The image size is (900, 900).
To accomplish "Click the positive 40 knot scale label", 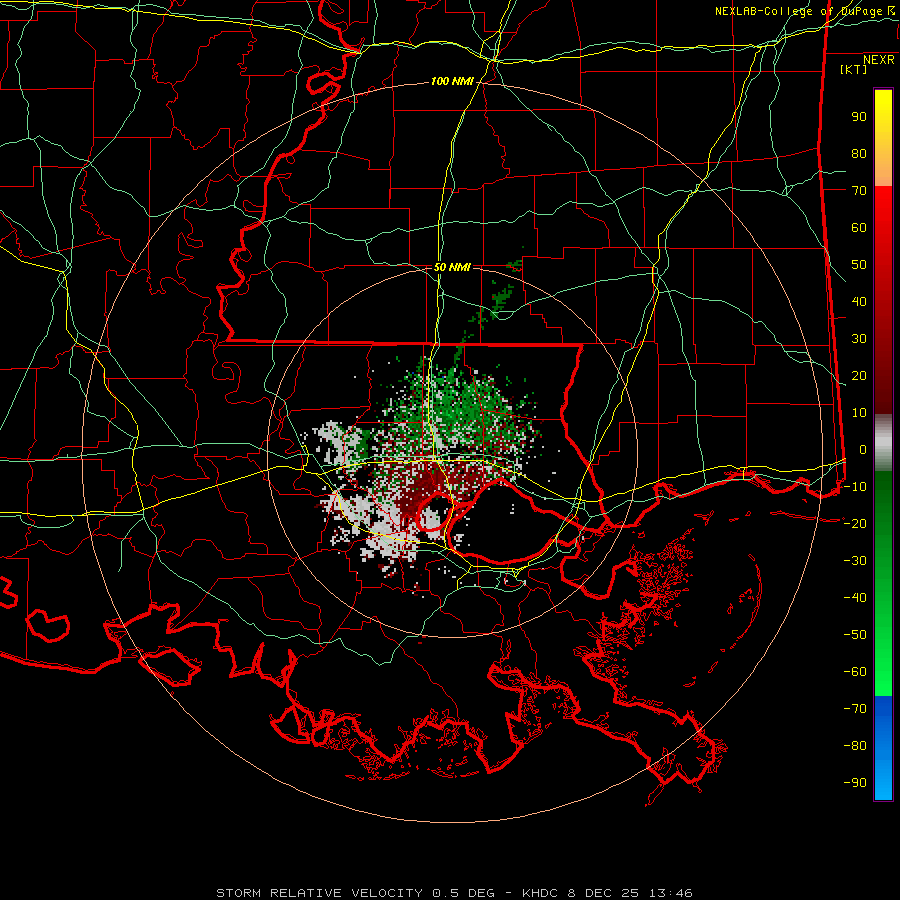I will 859,302.
